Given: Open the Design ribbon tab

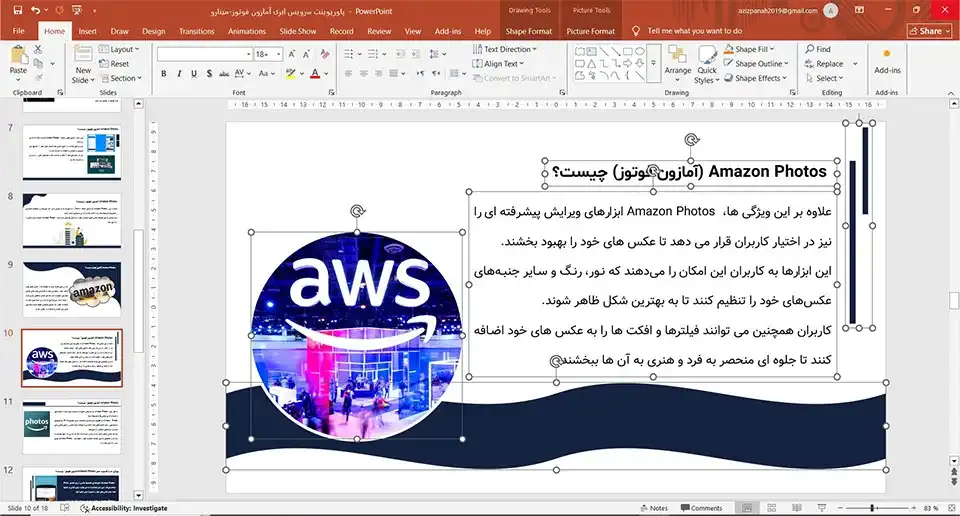Looking at the screenshot, I should (154, 31).
